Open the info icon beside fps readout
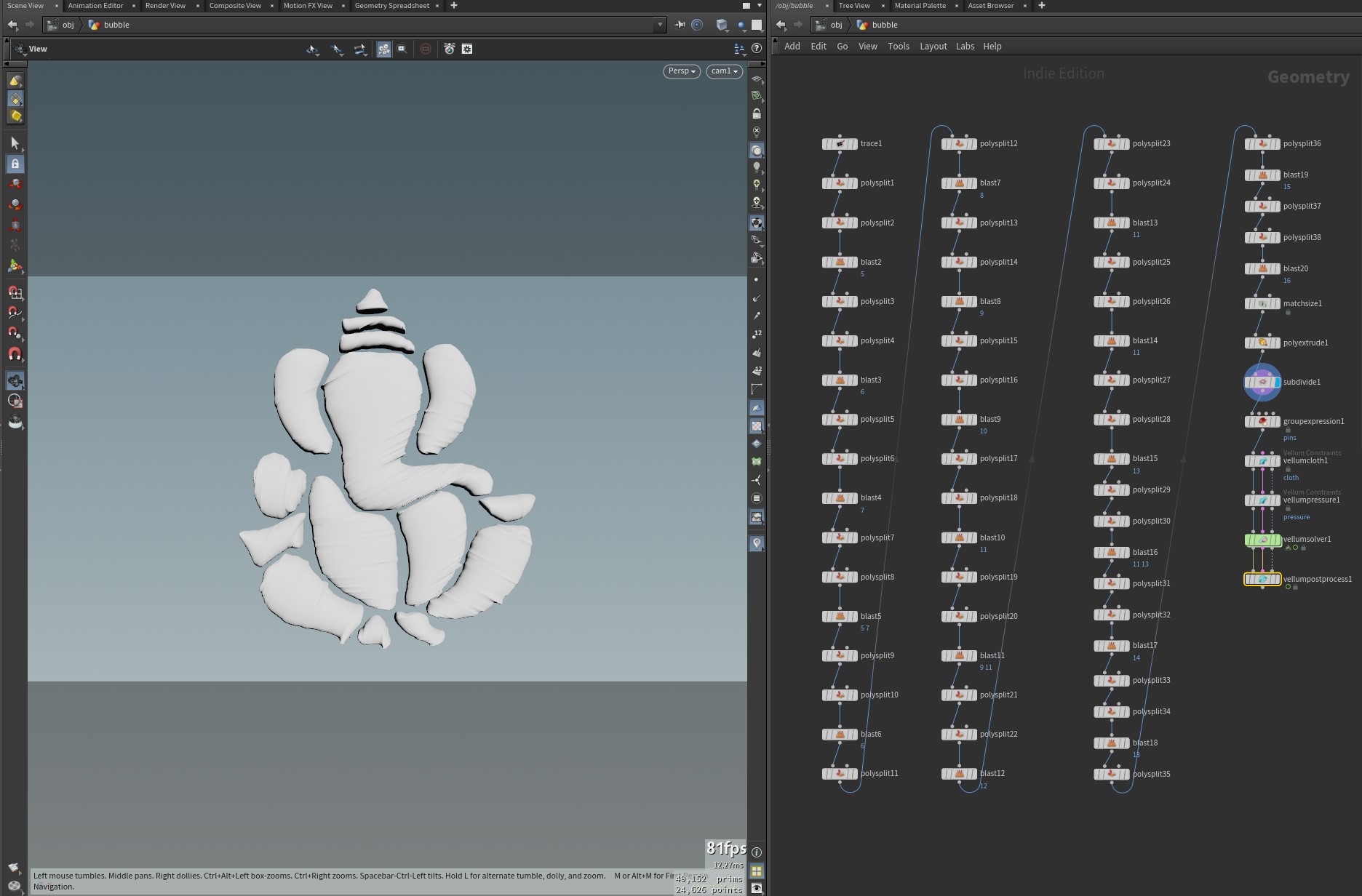Image resolution: width=1362 pixels, height=896 pixels. click(x=757, y=852)
